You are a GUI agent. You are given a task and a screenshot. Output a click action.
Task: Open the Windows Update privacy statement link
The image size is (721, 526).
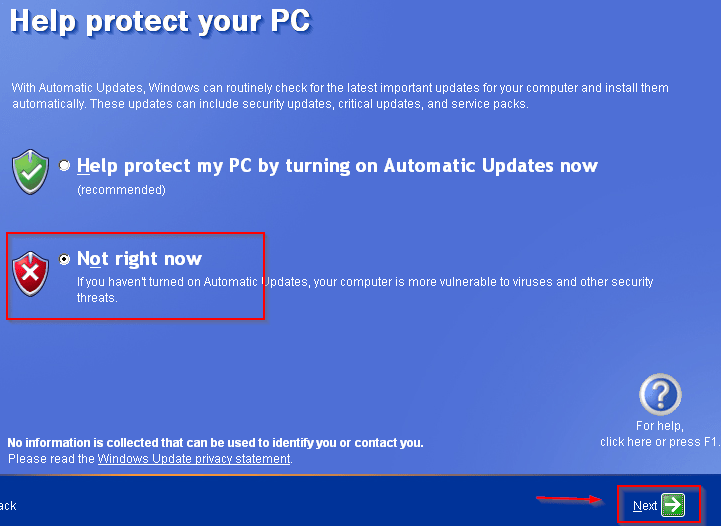[x=194, y=459]
